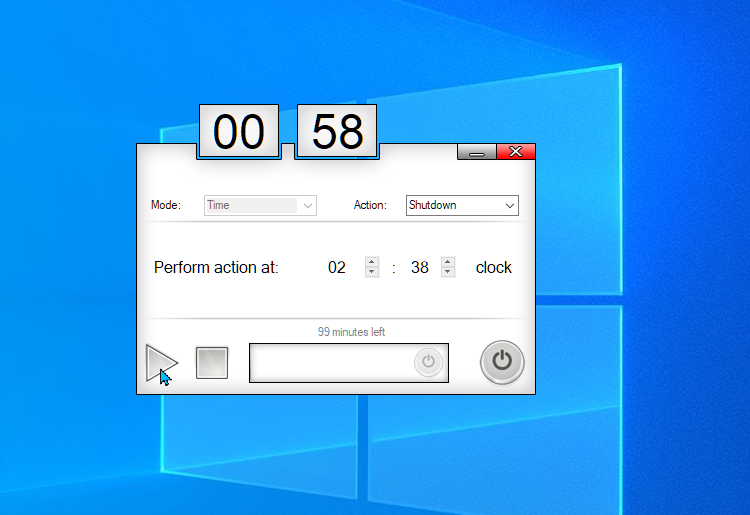
Task: Click the small power icon in progress bar
Action: 428,362
